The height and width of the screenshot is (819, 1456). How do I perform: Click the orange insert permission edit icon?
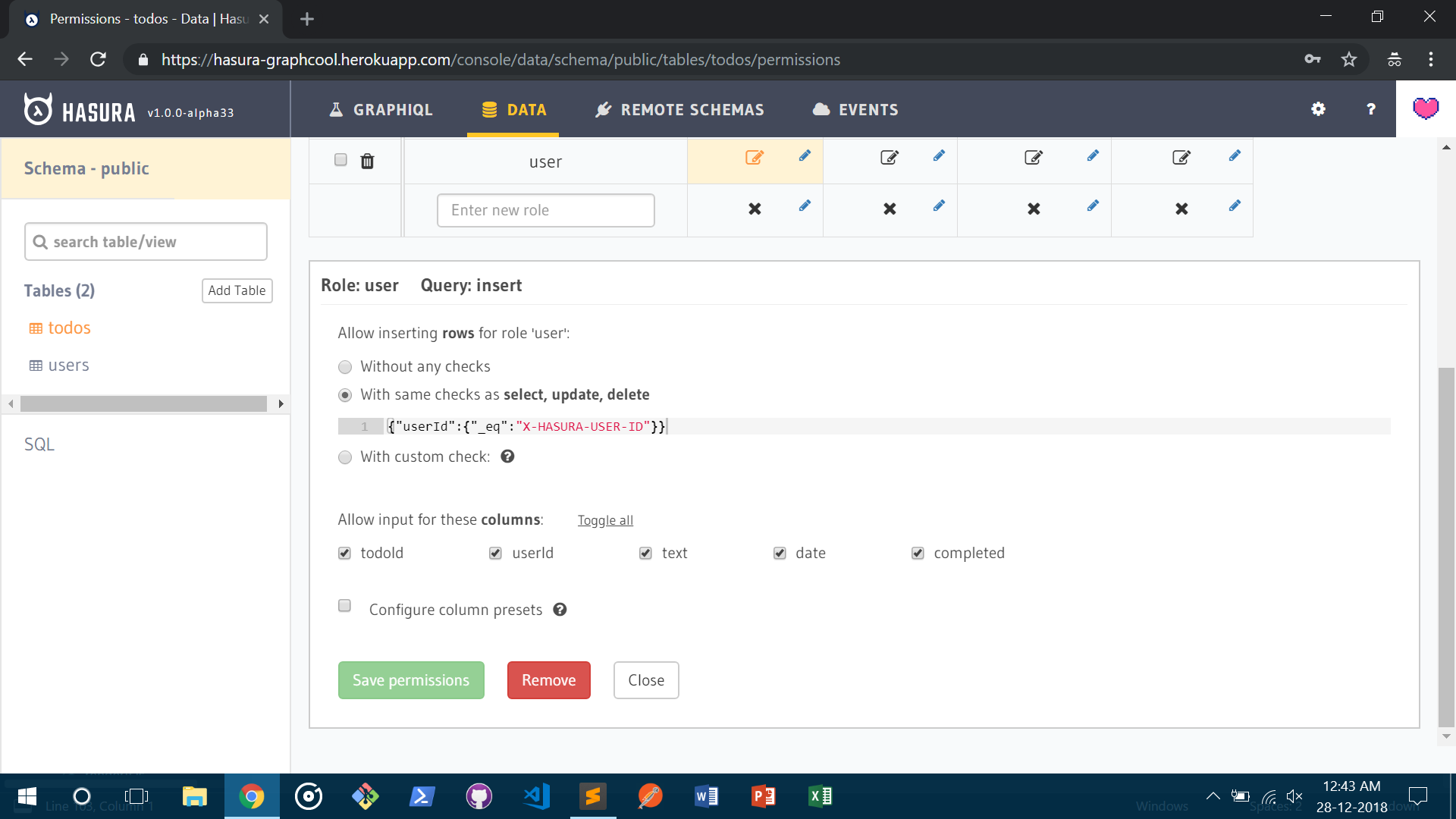pos(754,158)
